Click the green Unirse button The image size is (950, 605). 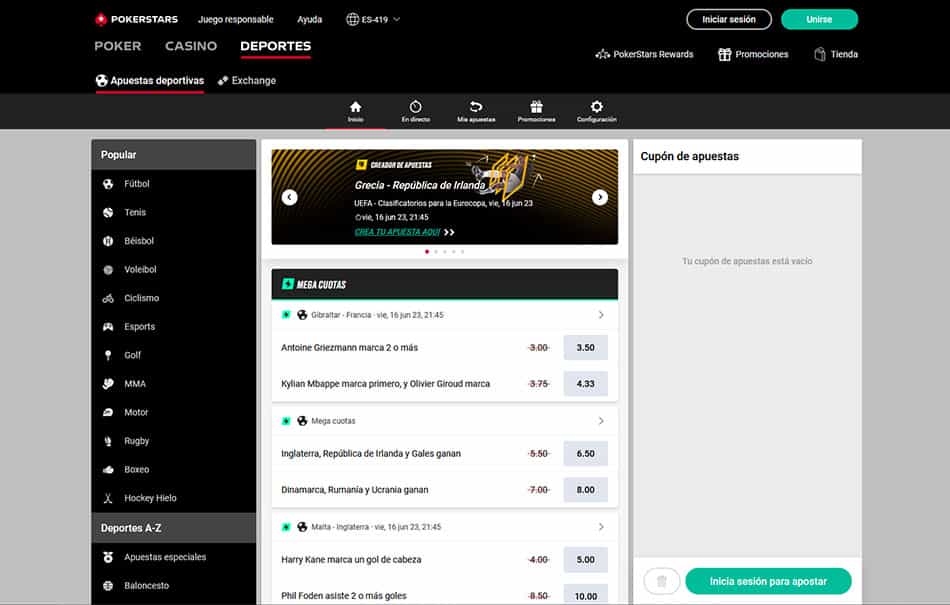coord(819,19)
